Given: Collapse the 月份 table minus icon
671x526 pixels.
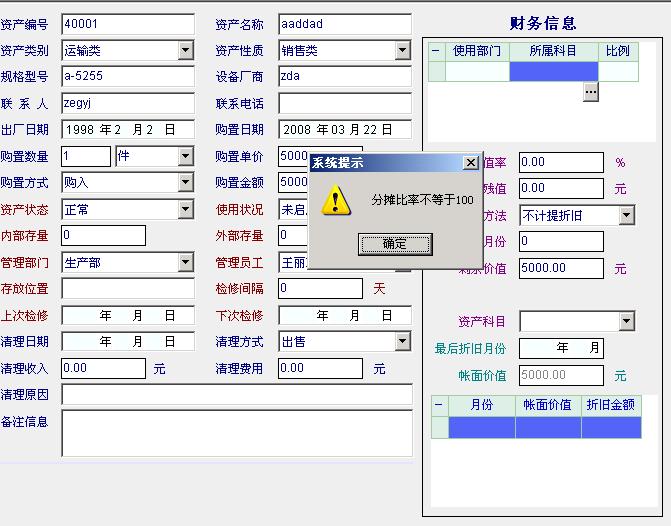Looking at the screenshot, I should (x=439, y=405).
